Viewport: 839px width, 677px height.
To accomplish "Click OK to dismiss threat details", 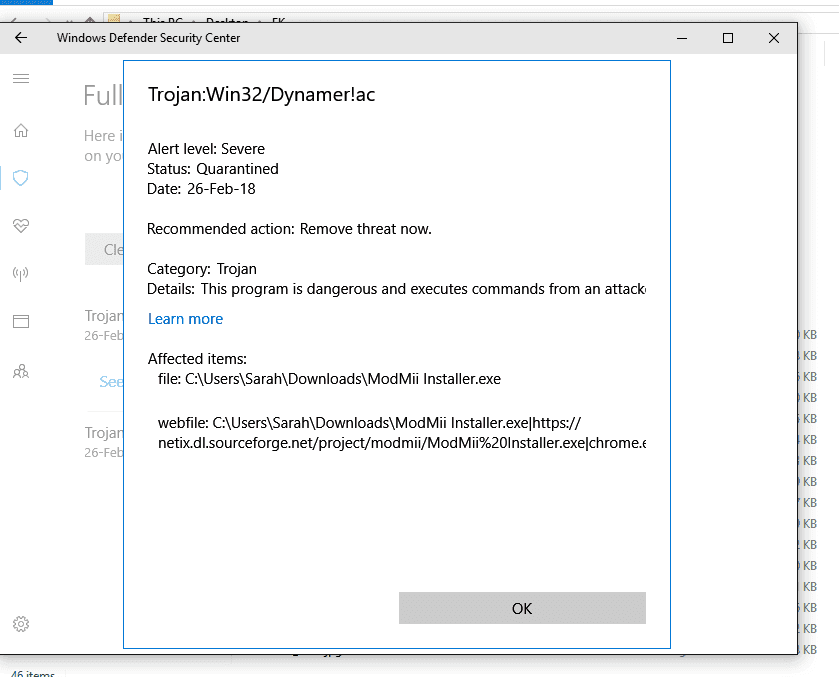I will (x=522, y=608).
